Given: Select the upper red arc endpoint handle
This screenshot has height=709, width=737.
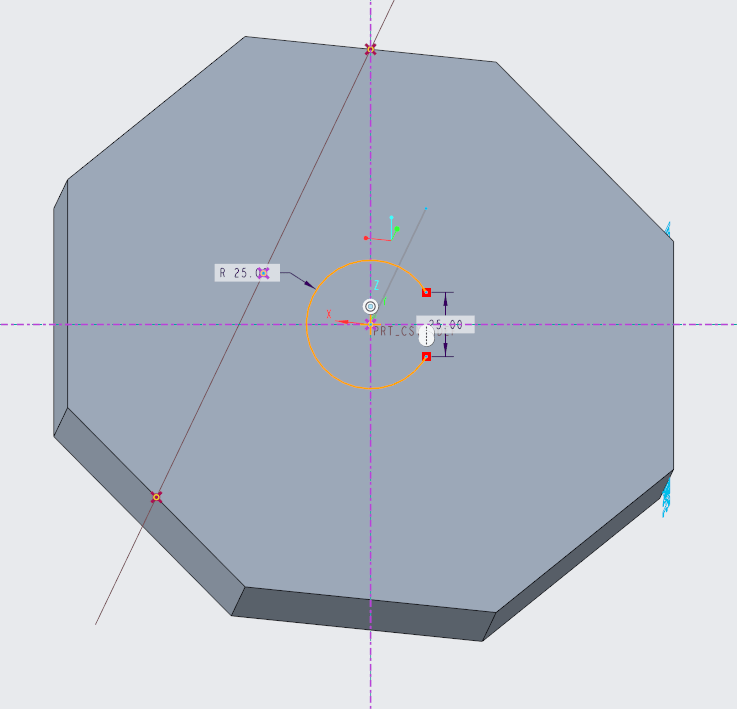Looking at the screenshot, I should tap(426, 292).
